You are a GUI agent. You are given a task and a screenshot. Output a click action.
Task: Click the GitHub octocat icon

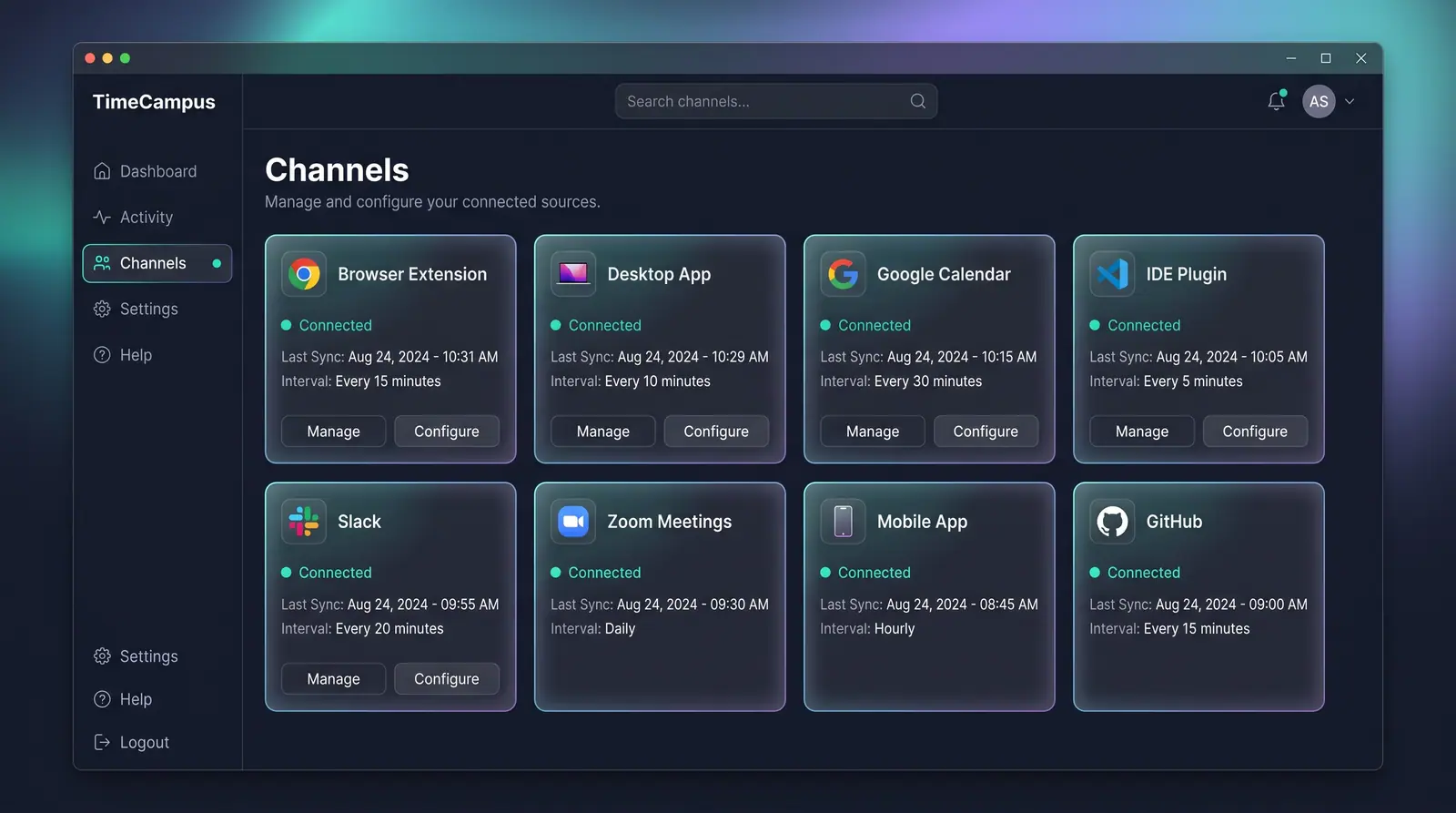[1112, 522]
